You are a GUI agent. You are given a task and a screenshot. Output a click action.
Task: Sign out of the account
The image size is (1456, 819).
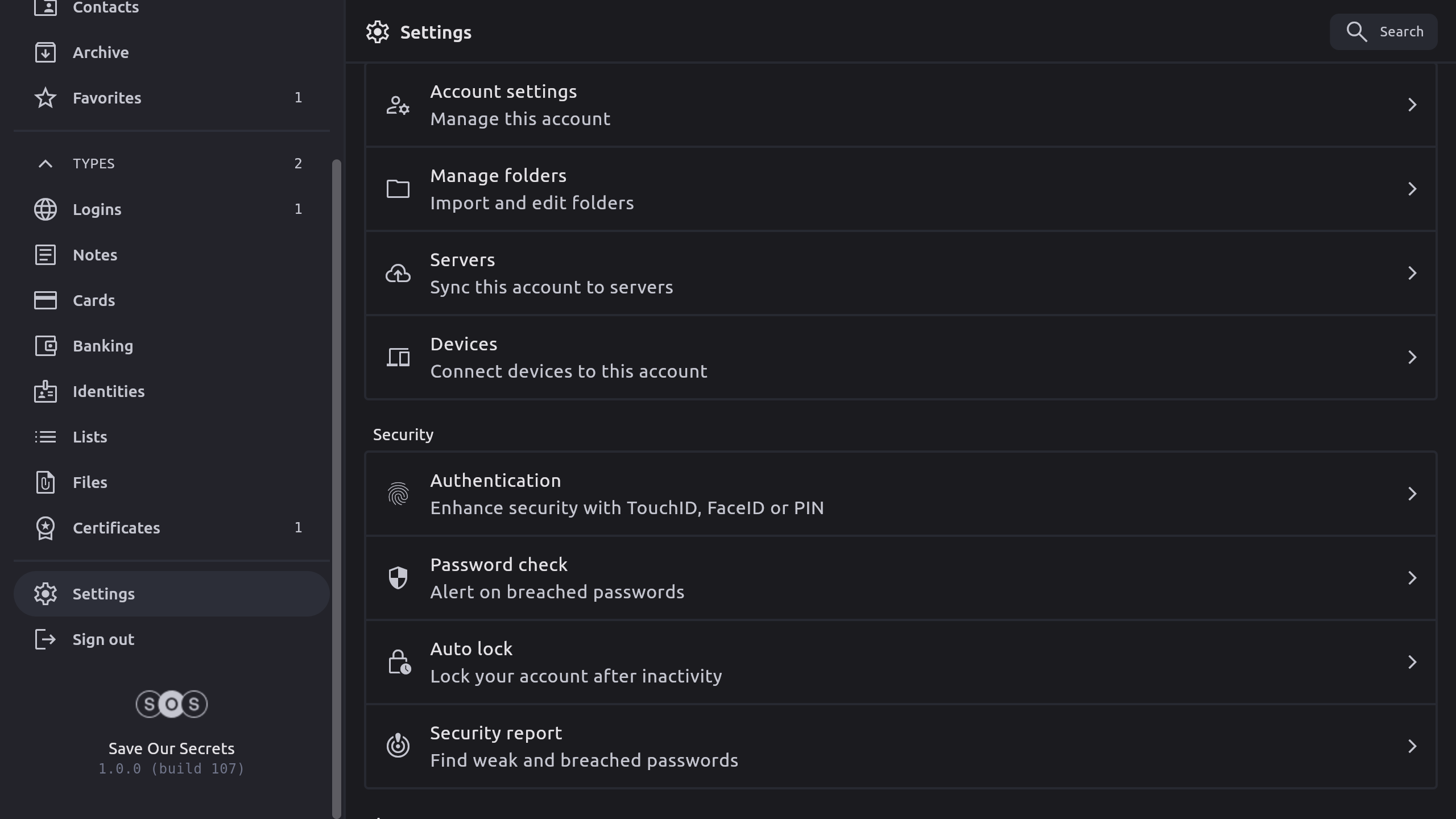pyautogui.click(x=103, y=639)
